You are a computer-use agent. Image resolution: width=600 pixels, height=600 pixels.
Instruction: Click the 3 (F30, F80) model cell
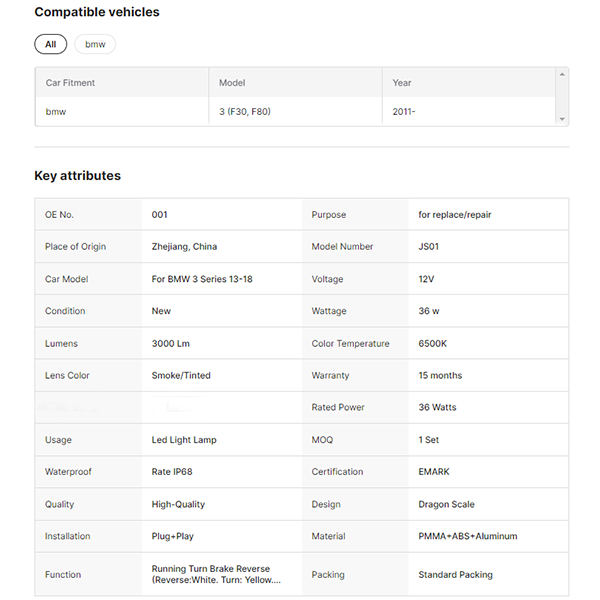(x=245, y=112)
